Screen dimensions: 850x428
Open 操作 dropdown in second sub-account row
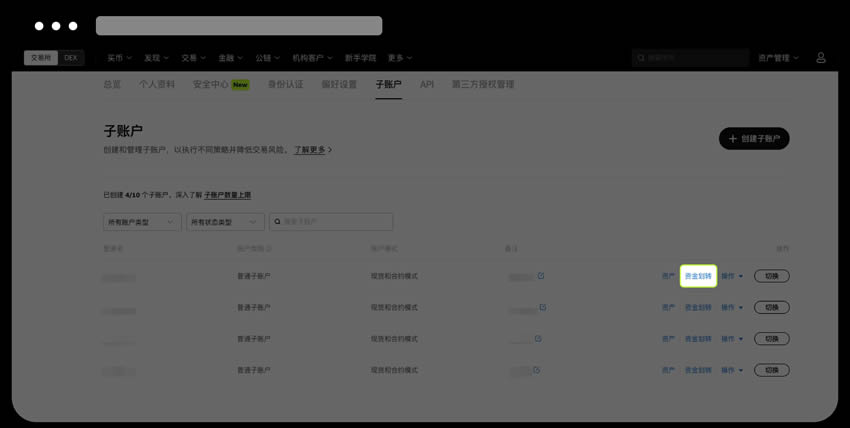[732, 308]
